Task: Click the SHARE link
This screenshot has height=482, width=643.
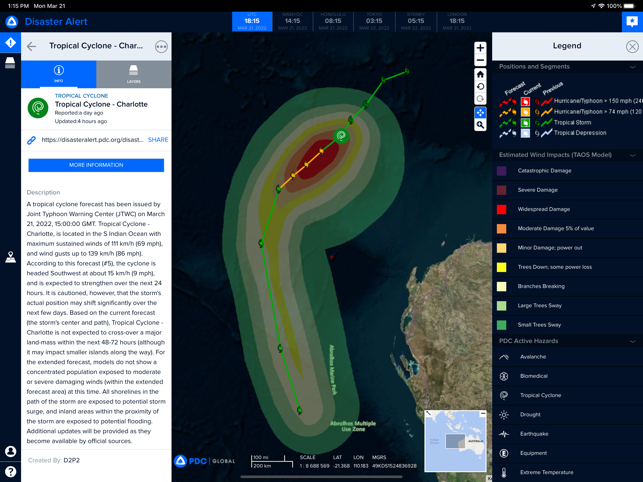Action: (x=158, y=140)
